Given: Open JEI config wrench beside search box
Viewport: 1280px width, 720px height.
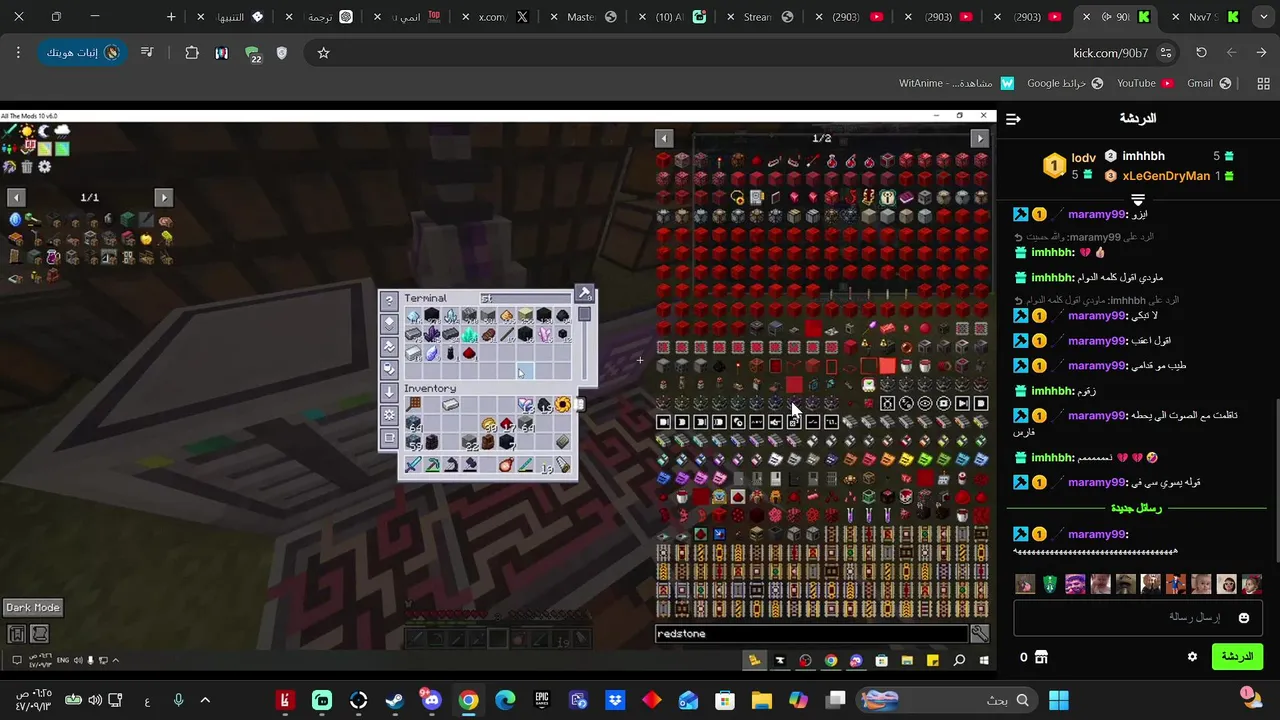Looking at the screenshot, I should [x=980, y=633].
